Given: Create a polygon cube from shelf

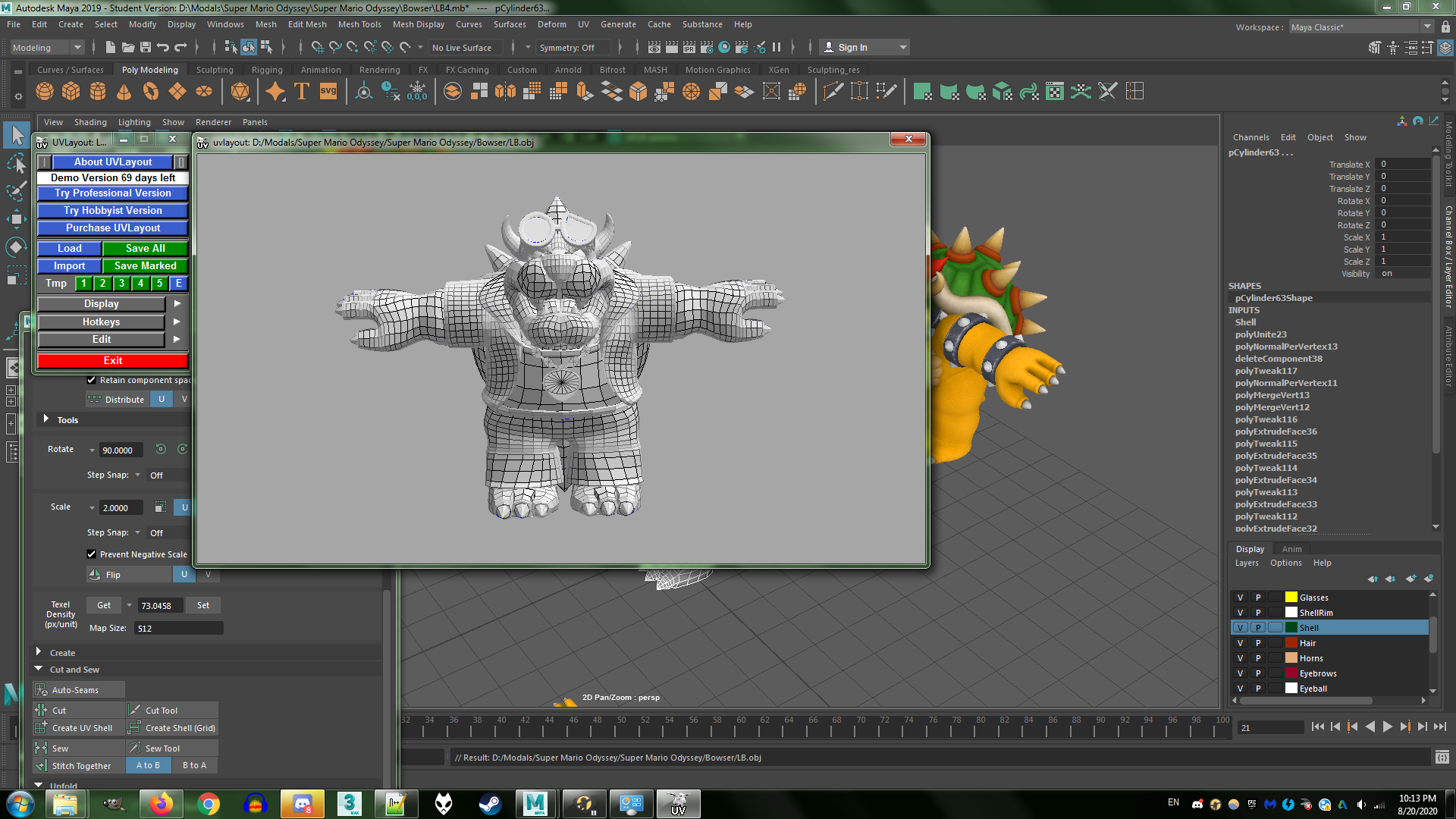Looking at the screenshot, I should tap(71, 92).
